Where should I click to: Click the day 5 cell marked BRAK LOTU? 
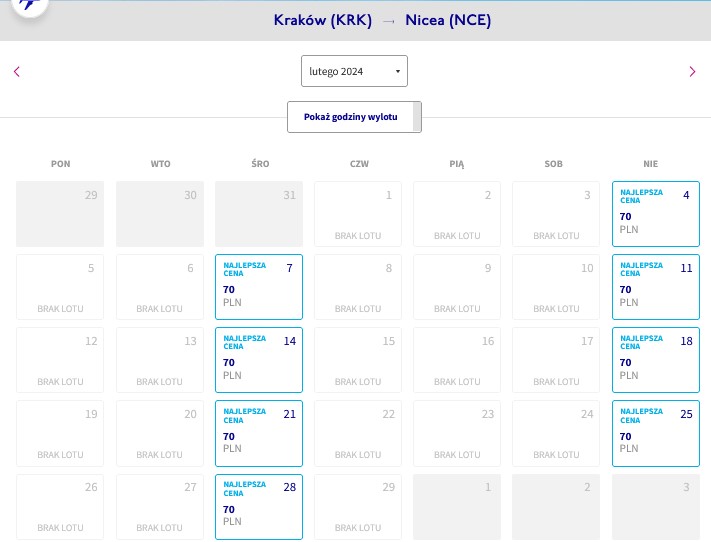point(60,287)
